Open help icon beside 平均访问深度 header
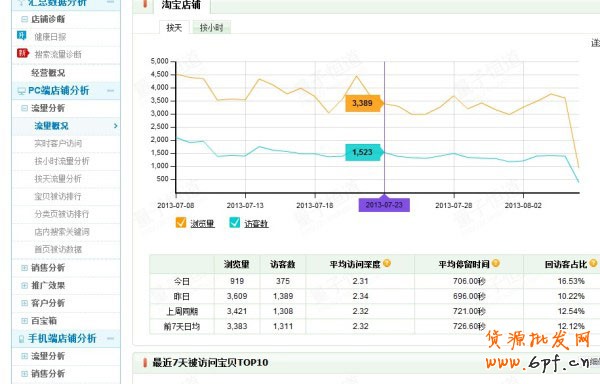Image resolution: width=600 pixels, height=384 pixels. pyautogui.click(x=387, y=263)
